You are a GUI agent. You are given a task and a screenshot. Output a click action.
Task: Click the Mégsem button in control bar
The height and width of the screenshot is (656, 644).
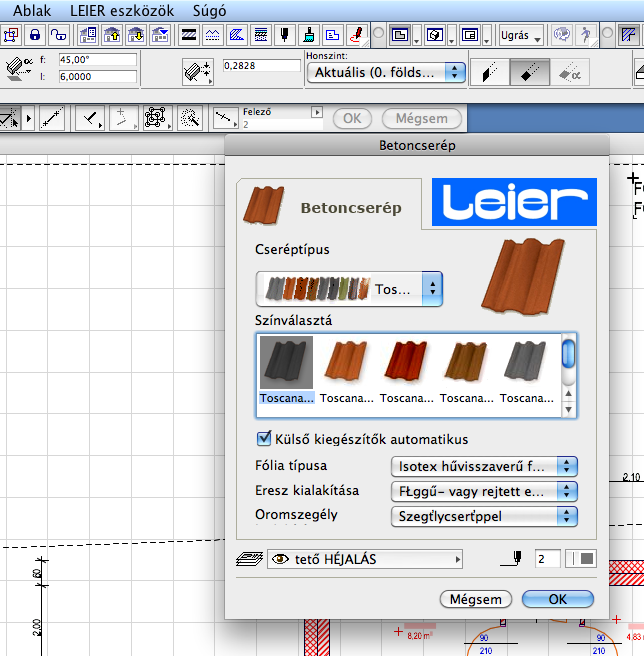pos(421,118)
